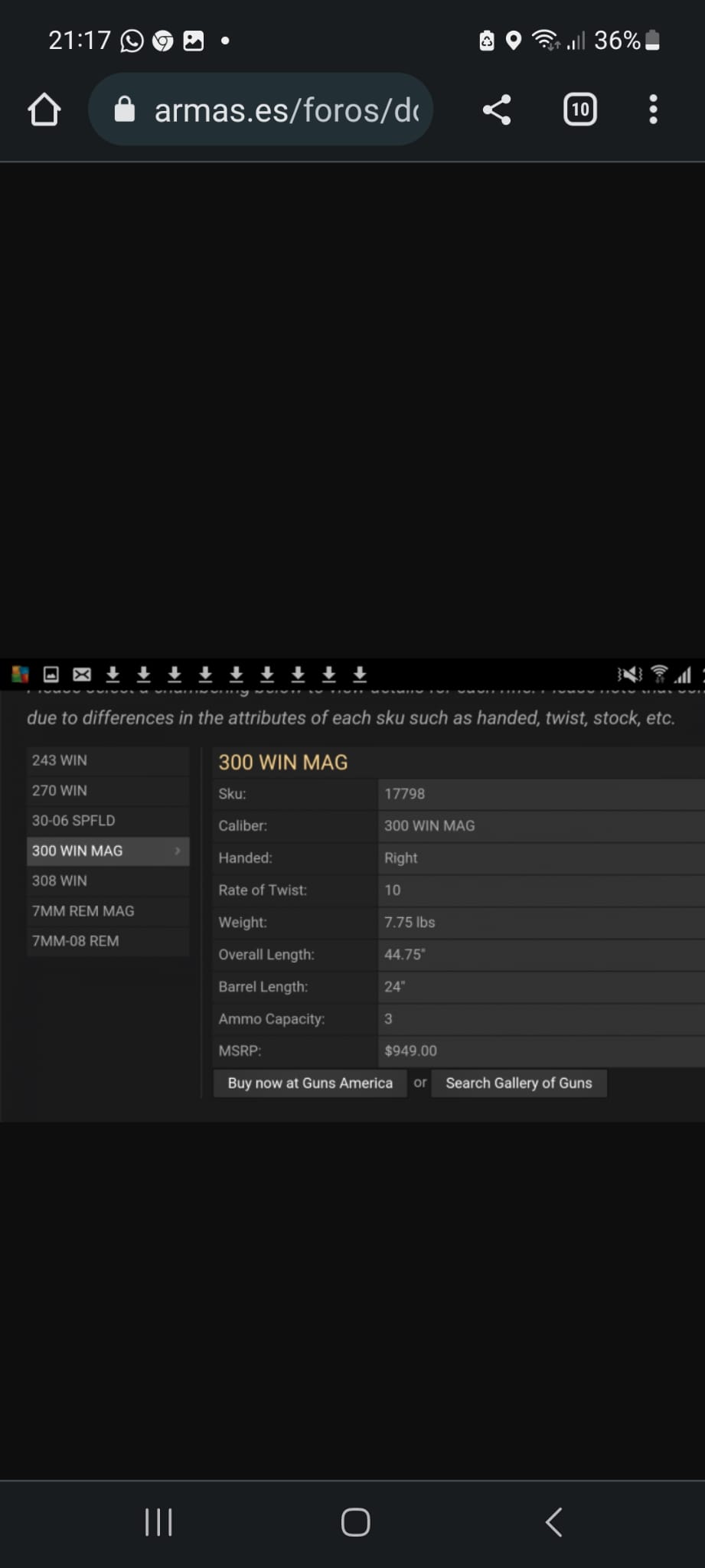Click the arrow beside 300 WIN MAG

[x=178, y=851]
